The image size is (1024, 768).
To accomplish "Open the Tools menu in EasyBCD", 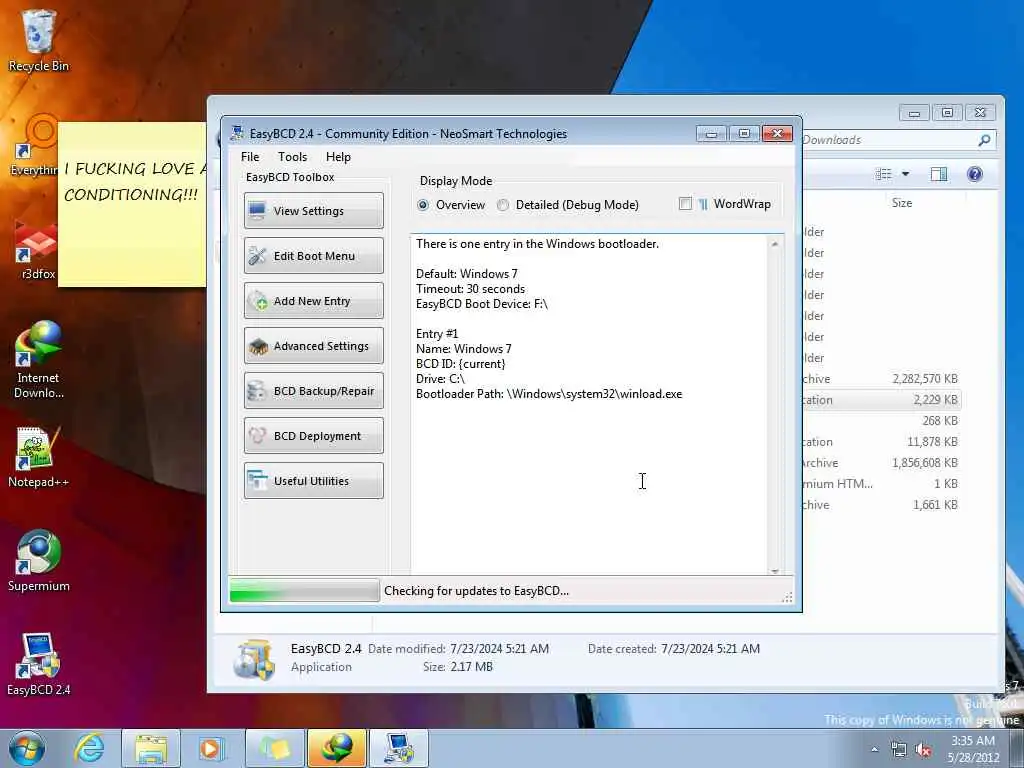I will coord(292,157).
